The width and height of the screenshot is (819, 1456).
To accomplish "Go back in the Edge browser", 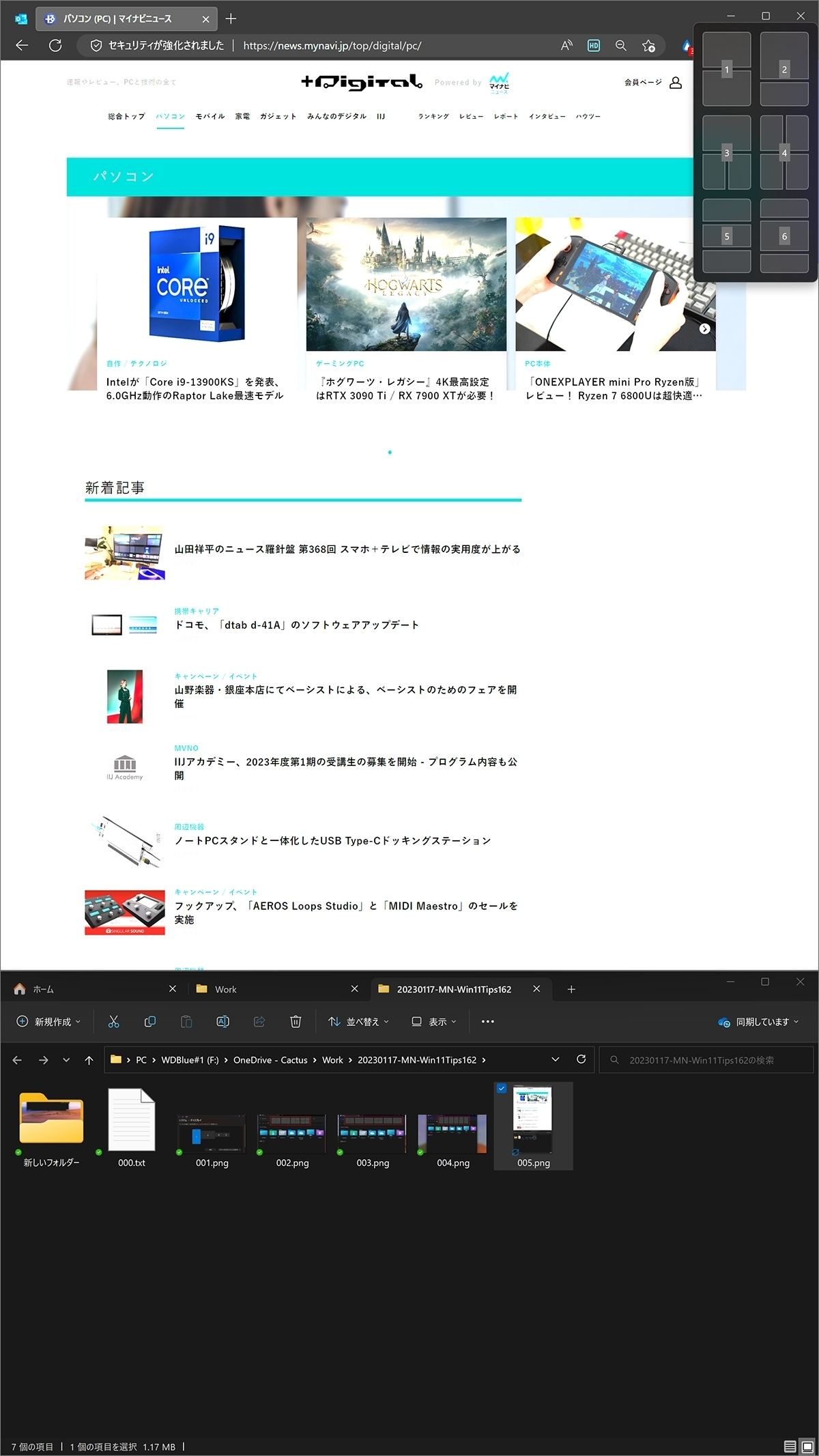I will click(22, 46).
